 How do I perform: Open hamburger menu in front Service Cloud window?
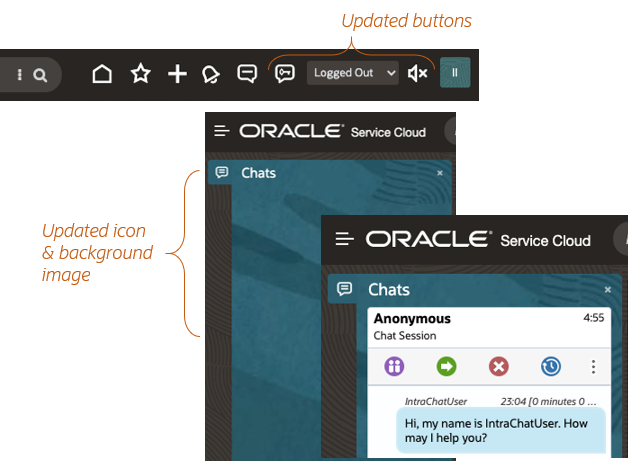click(x=344, y=239)
